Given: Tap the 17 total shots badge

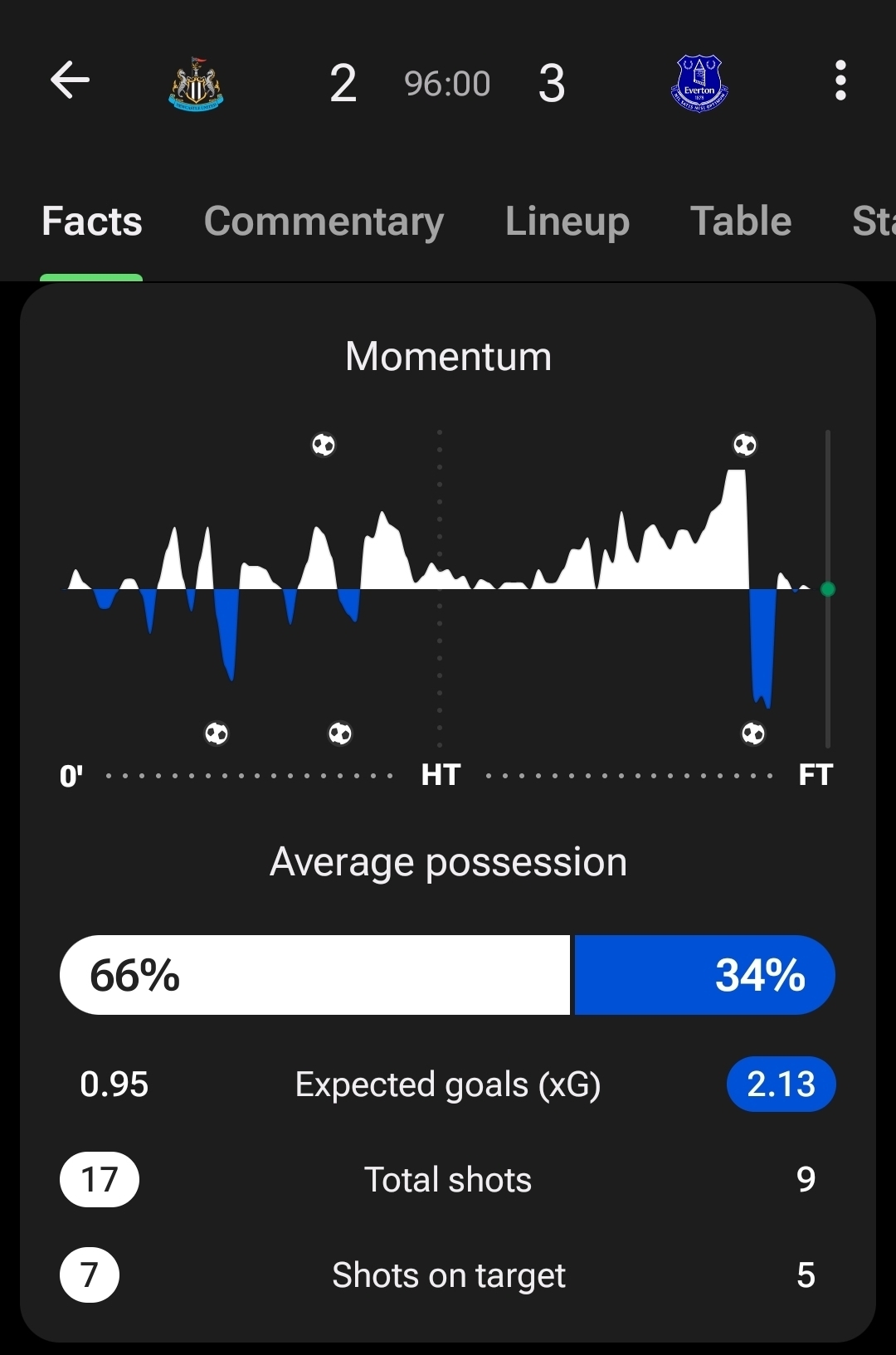Looking at the screenshot, I should (100, 1179).
